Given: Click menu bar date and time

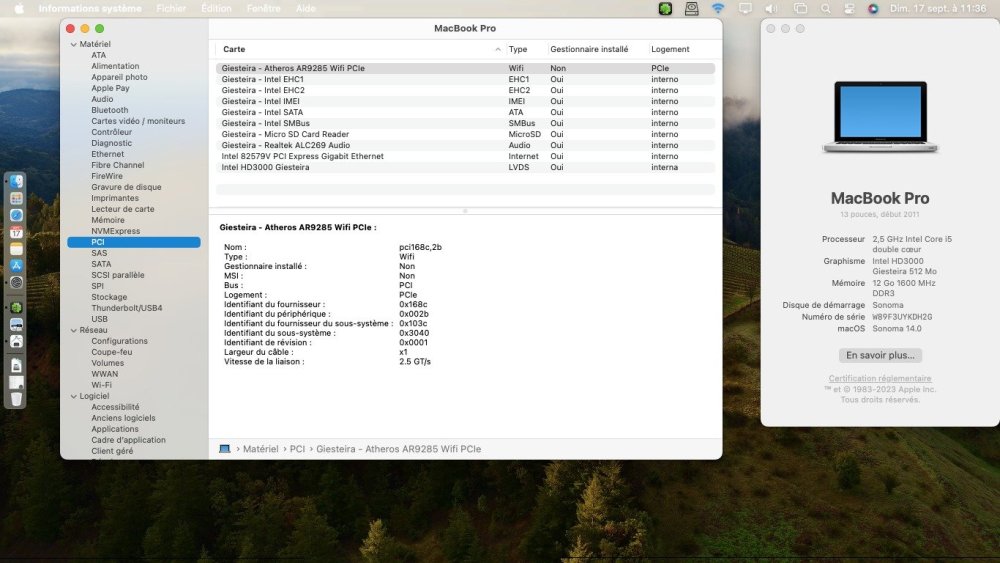Looking at the screenshot, I should (938, 8).
